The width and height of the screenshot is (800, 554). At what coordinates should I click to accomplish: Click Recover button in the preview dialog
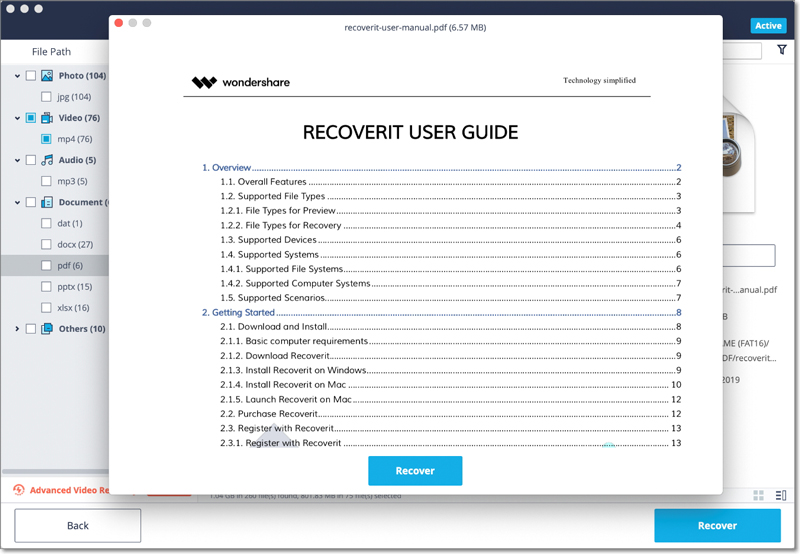pos(415,470)
